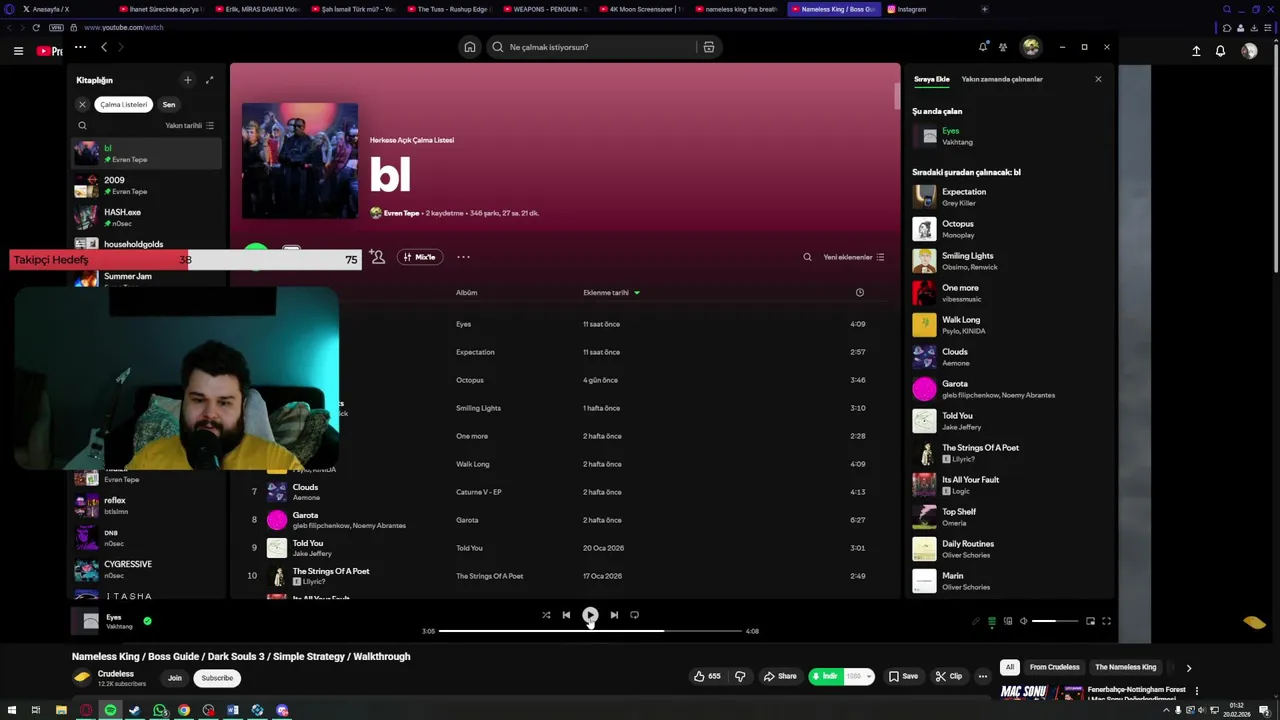Search in playlist with magnifier icon
Viewport: 1280px width, 720px height.
pos(807,257)
